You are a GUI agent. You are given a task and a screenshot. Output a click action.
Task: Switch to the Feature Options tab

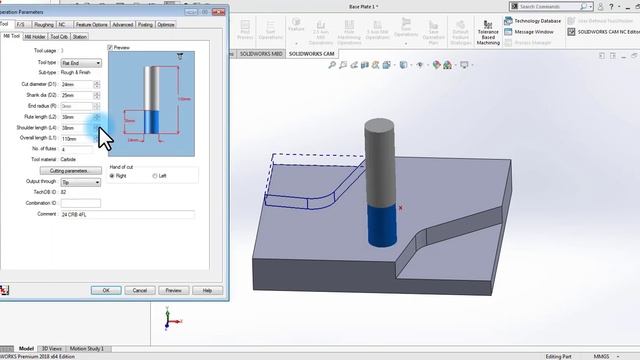pyautogui.click(x=91, y=24)
